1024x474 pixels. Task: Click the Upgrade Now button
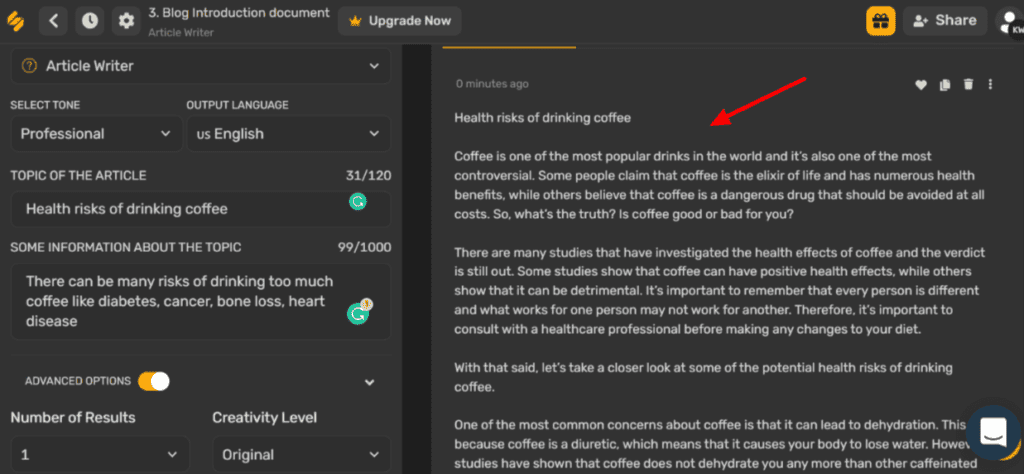[x=399, y=20]
